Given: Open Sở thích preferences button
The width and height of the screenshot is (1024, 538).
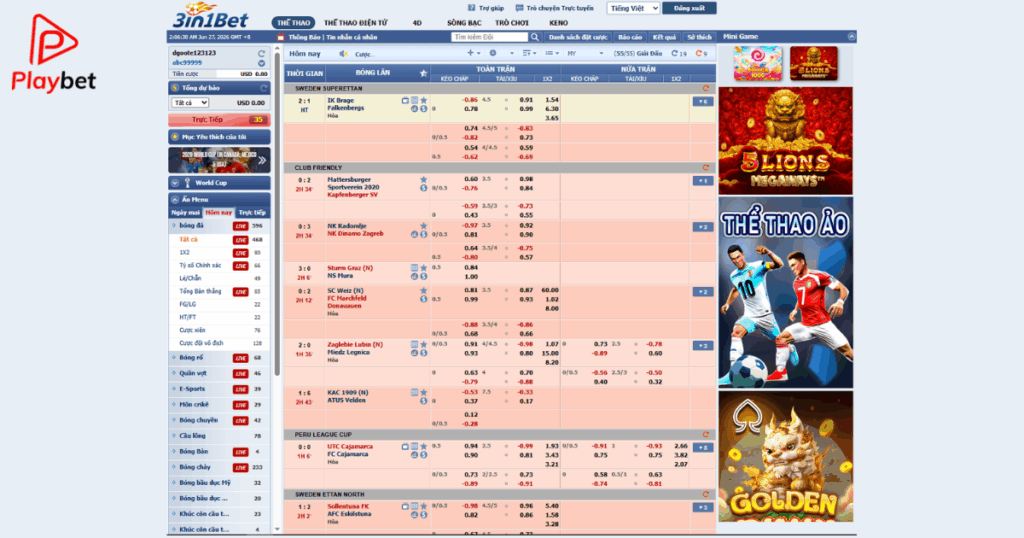Looking at the screenshot, I should pos(699,37).
